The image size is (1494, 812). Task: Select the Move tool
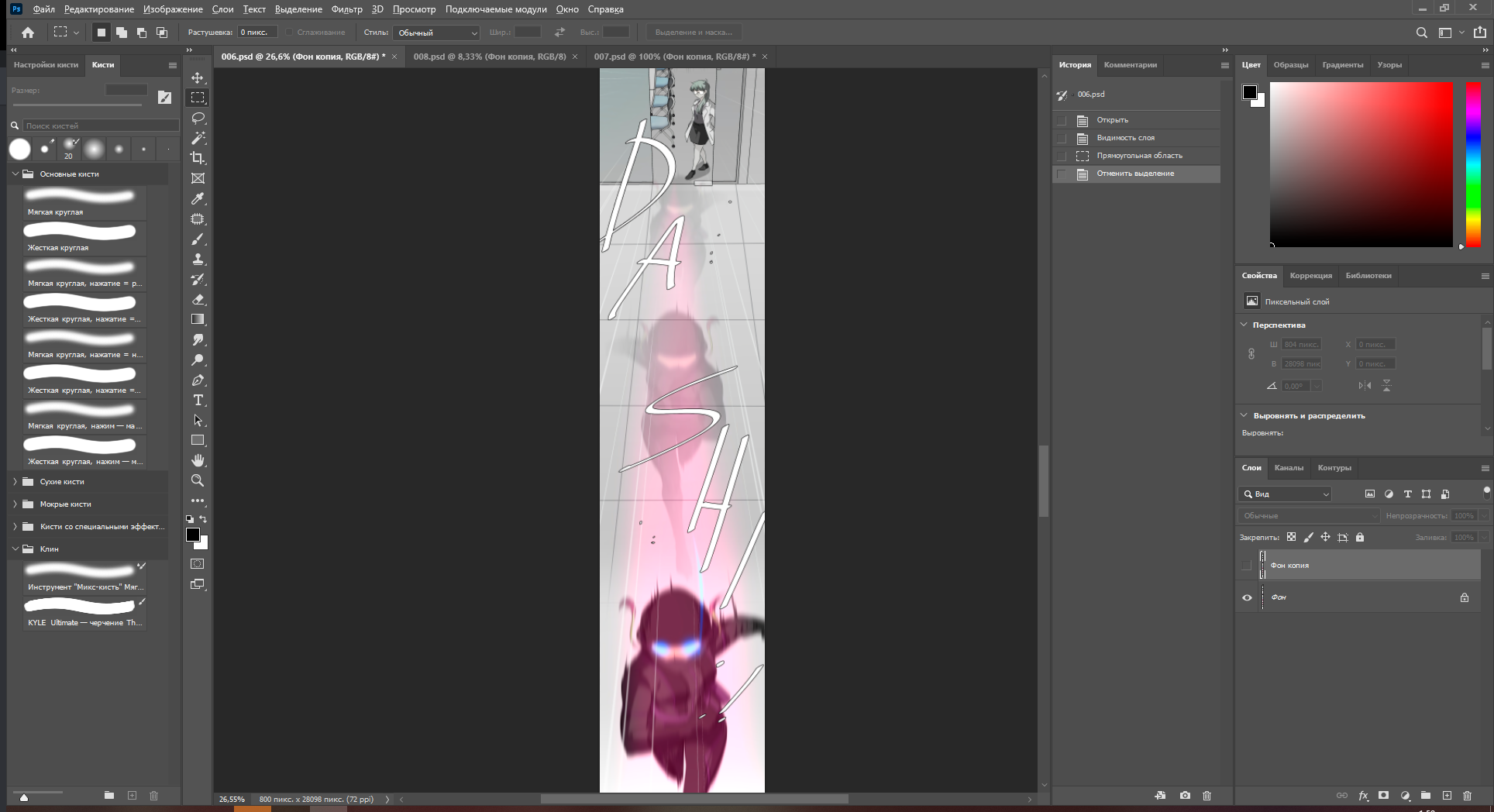pyautogui.click(x=198, y=77)
